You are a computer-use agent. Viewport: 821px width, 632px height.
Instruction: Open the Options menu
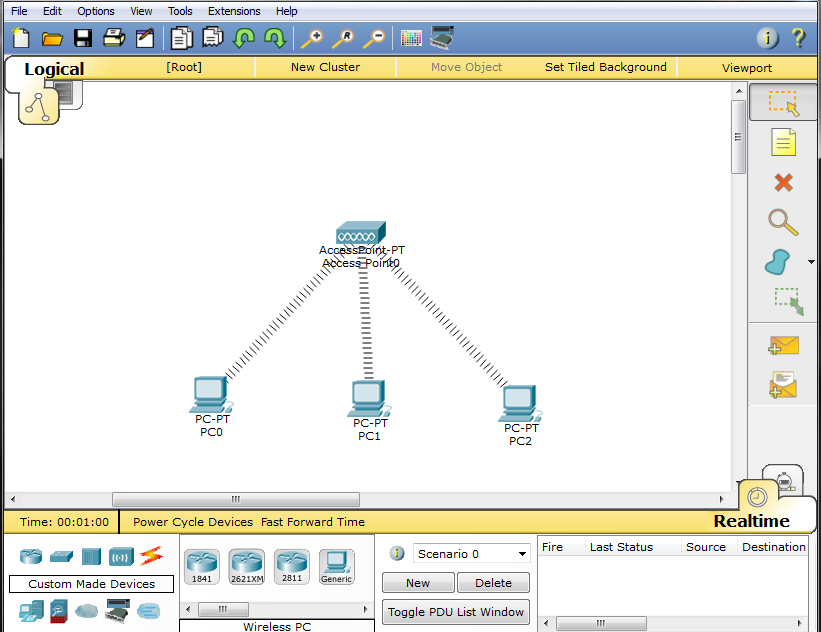click(96, 11)
